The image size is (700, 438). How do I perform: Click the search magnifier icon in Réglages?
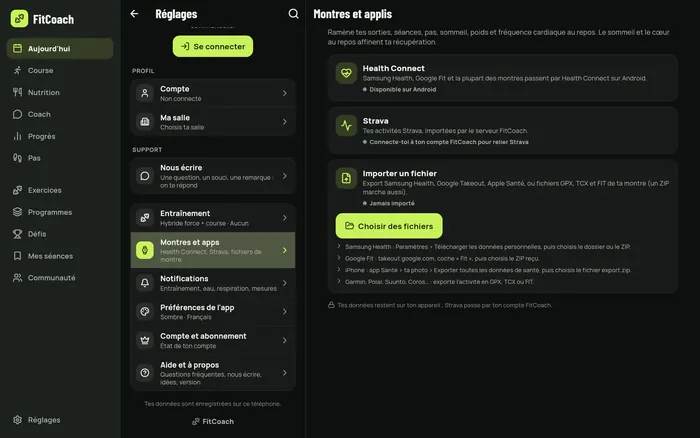coord(293,14)
